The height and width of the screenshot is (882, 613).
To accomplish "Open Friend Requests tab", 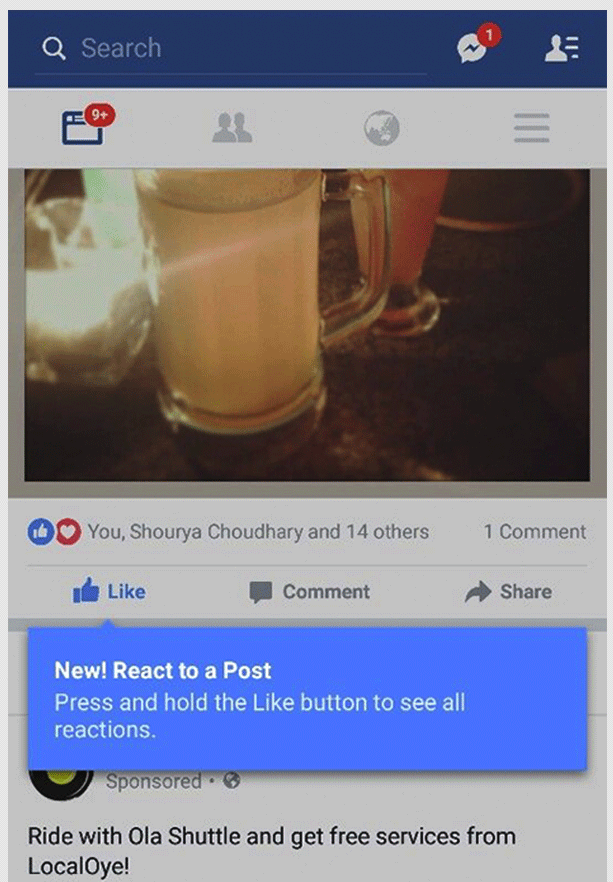I will [x=232, y=128].
